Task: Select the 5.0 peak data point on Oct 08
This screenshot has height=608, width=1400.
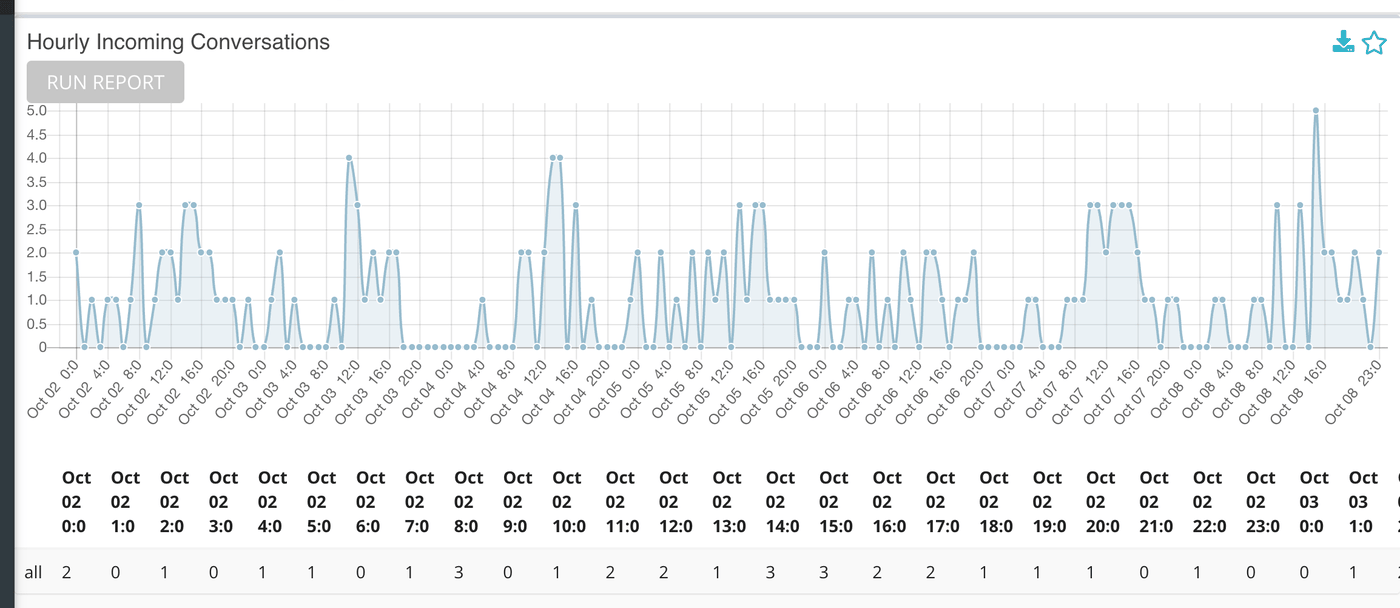Action: [x=1316, y=110]
